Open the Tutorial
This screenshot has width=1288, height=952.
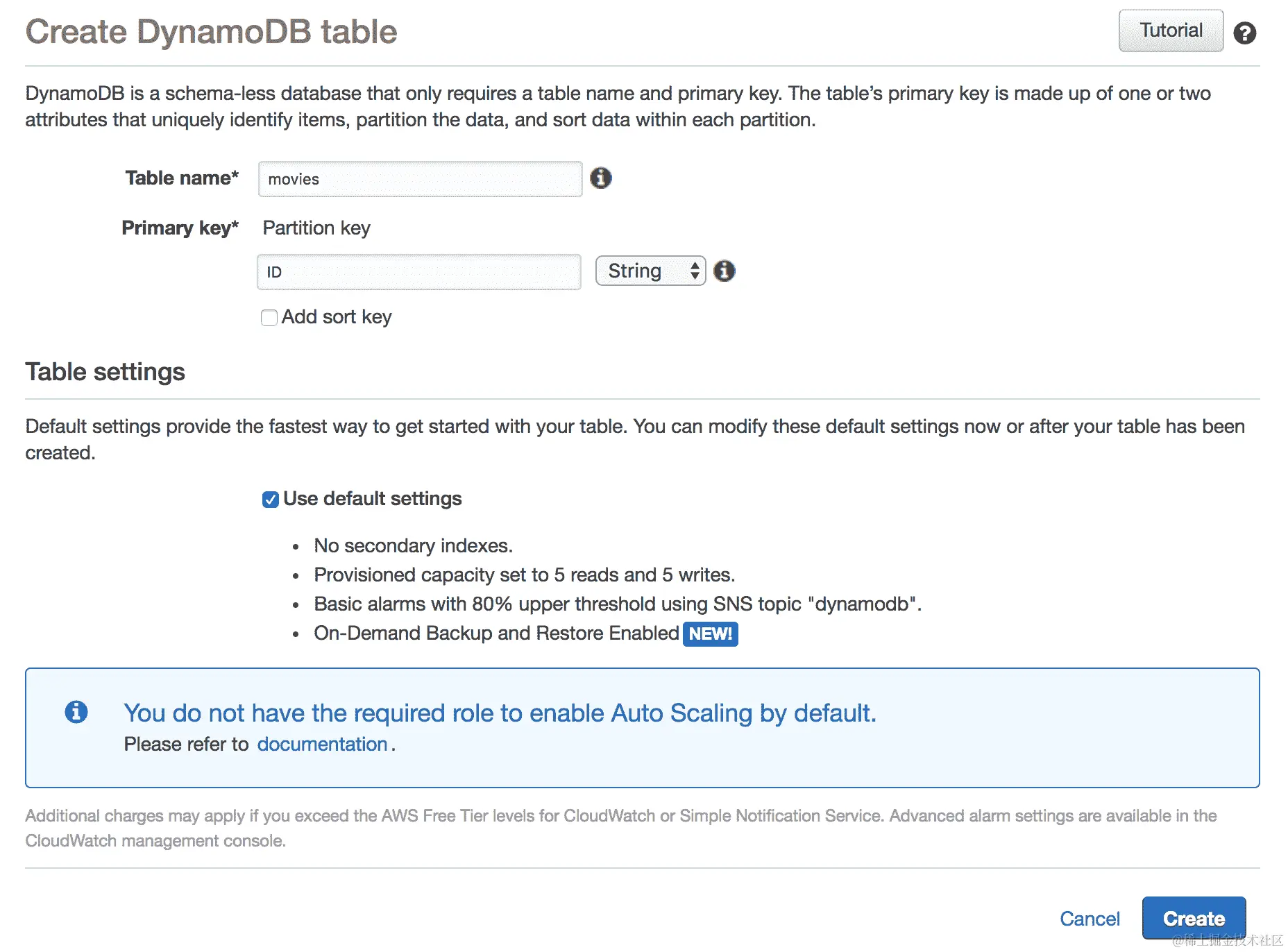coord(1170,31)
